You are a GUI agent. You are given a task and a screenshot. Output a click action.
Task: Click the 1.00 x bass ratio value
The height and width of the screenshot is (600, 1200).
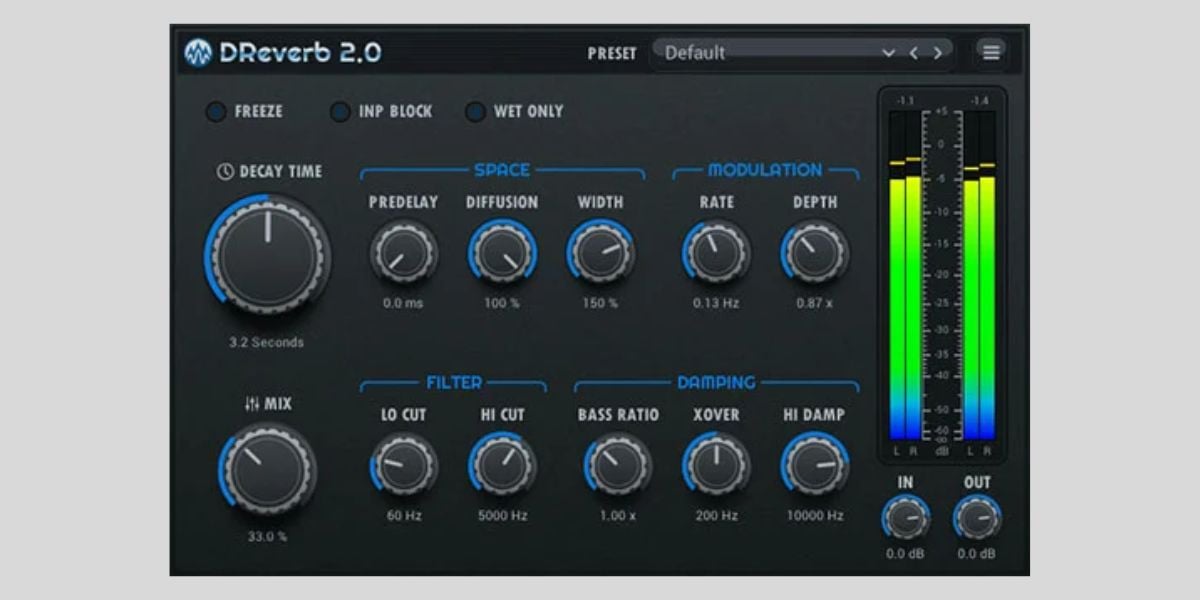tap(617, 516)
